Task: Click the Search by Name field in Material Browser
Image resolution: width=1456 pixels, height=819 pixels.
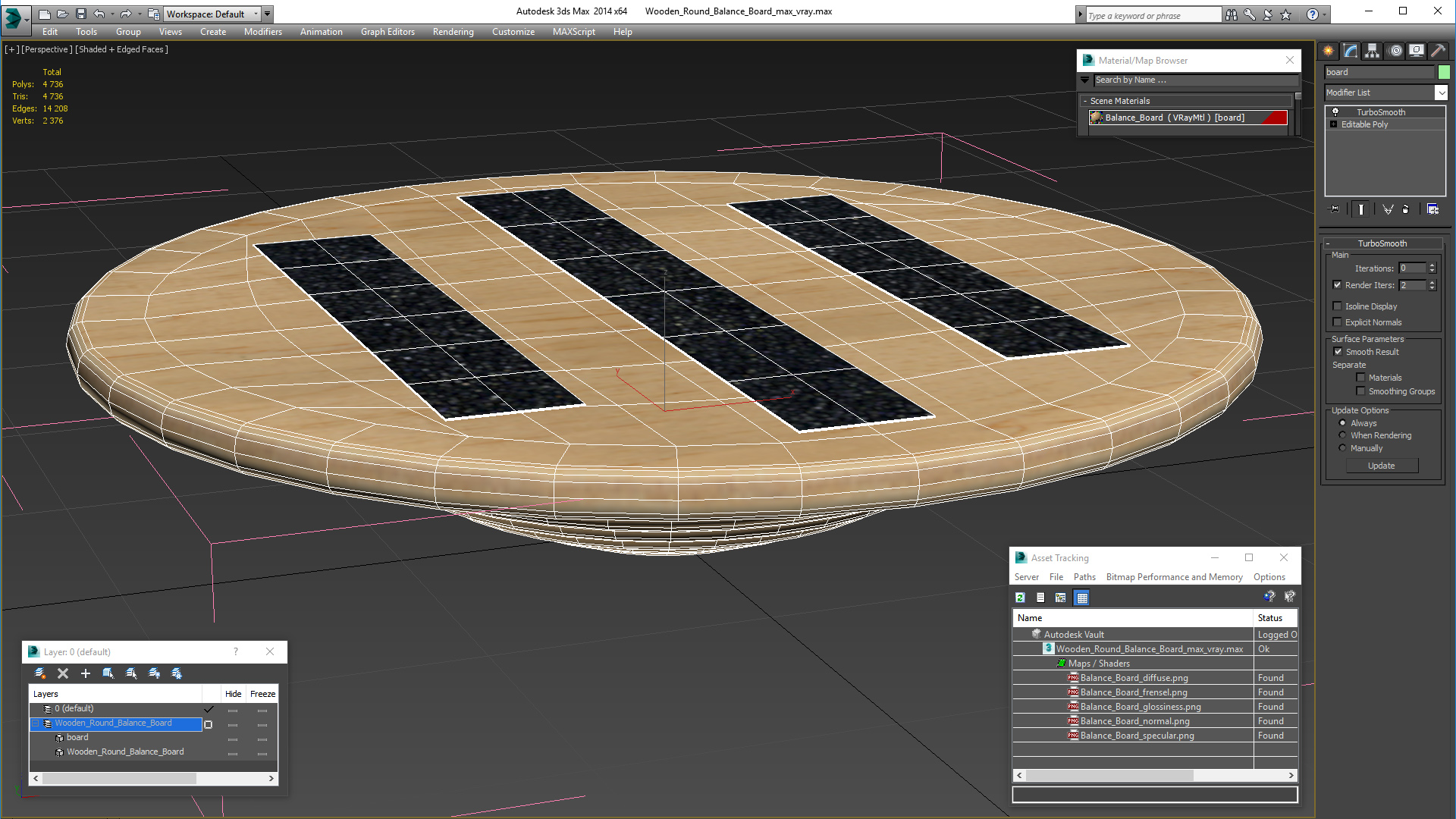Action: point(1195,80)
